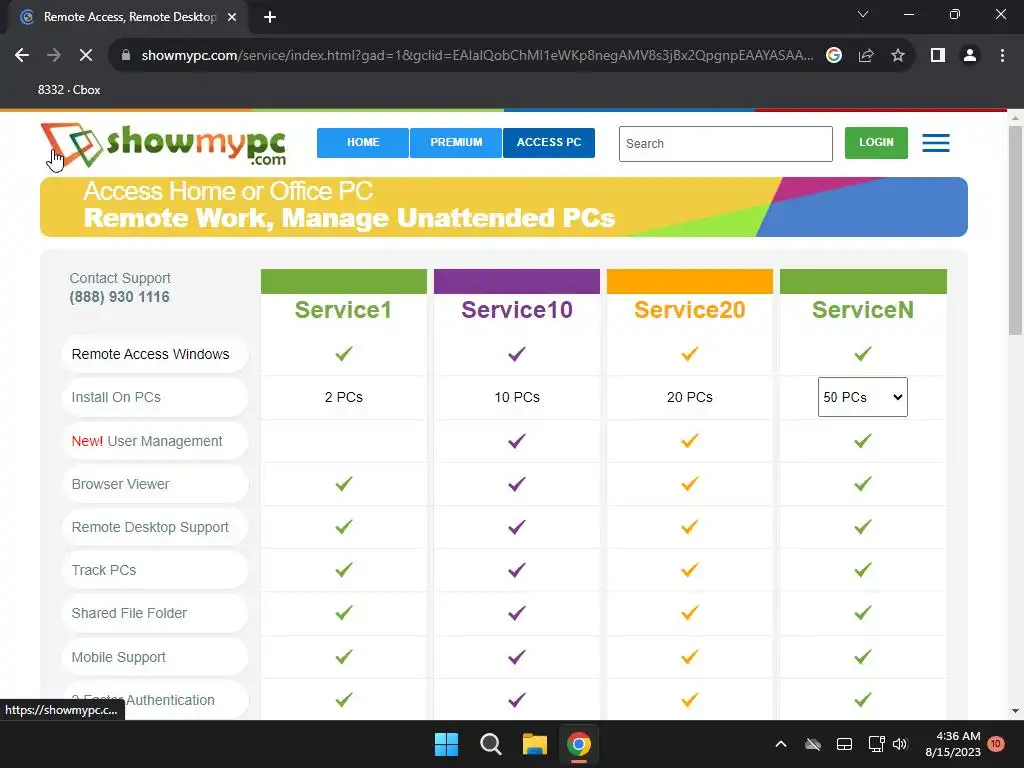
Task: Click Service20 Browser Viewer orange checkmark
Action: click(690, 484)
